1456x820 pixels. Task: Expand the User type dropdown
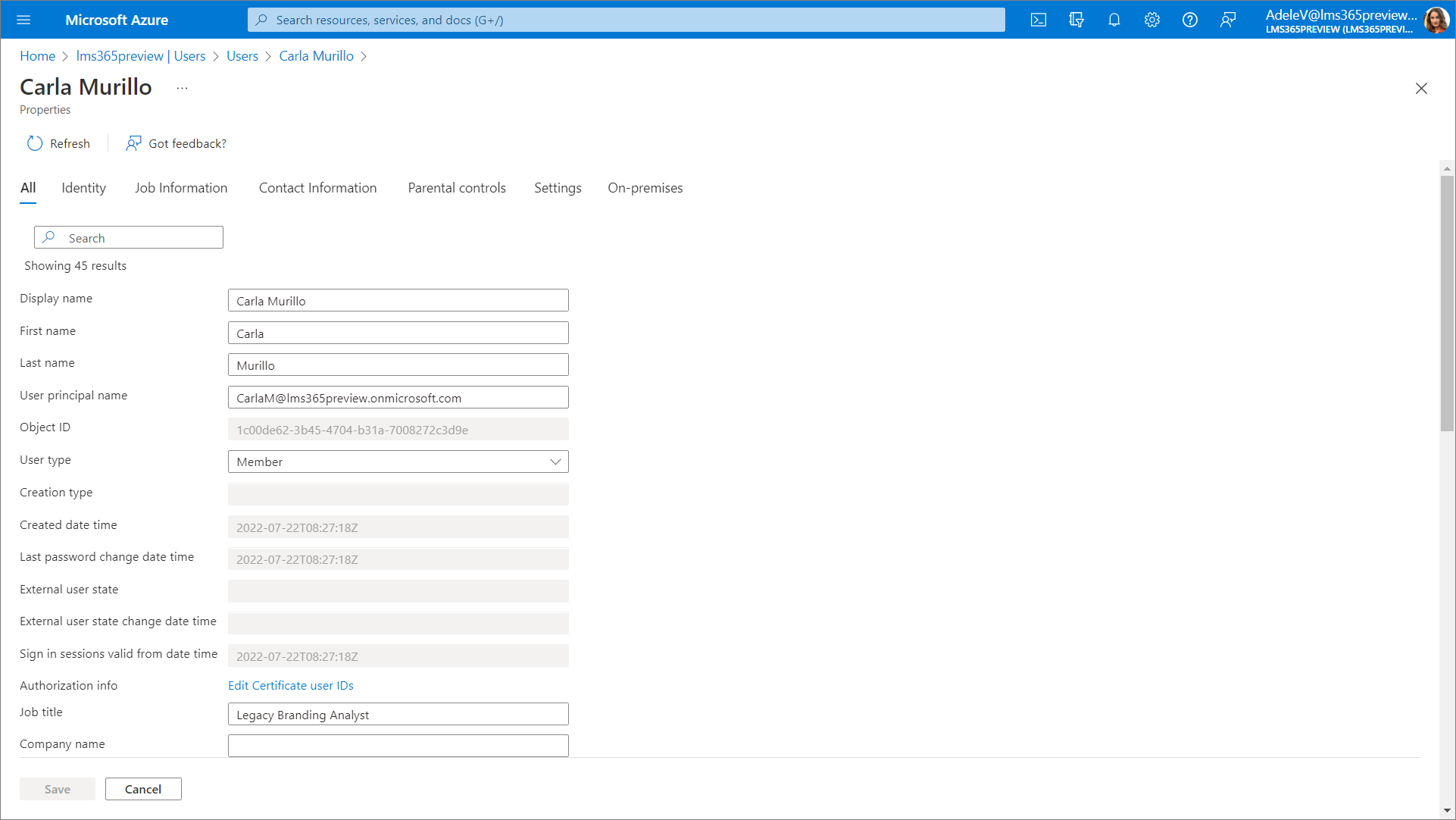tap(398, 462)
